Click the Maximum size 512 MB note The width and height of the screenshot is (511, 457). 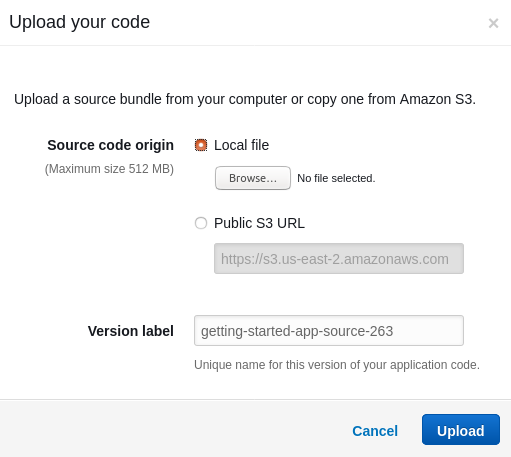pyautogui.click(x=109, y=169)
